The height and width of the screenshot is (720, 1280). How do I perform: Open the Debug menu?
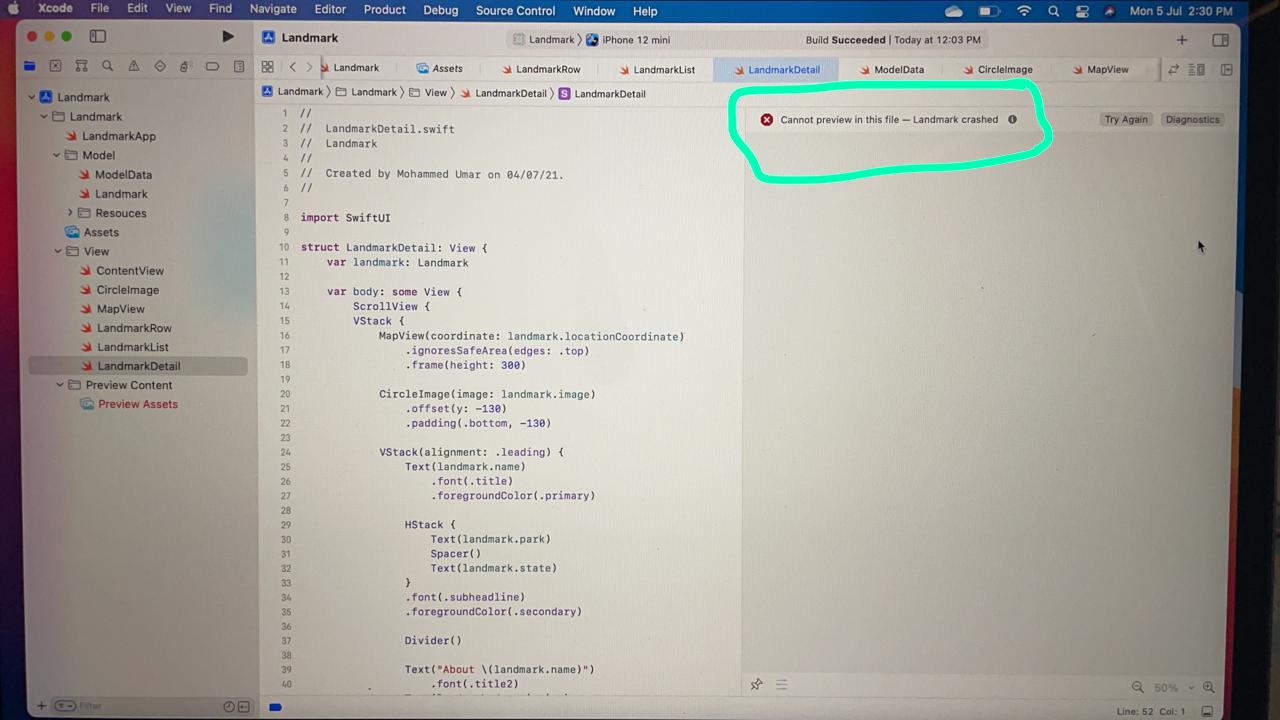click(440, 10)
